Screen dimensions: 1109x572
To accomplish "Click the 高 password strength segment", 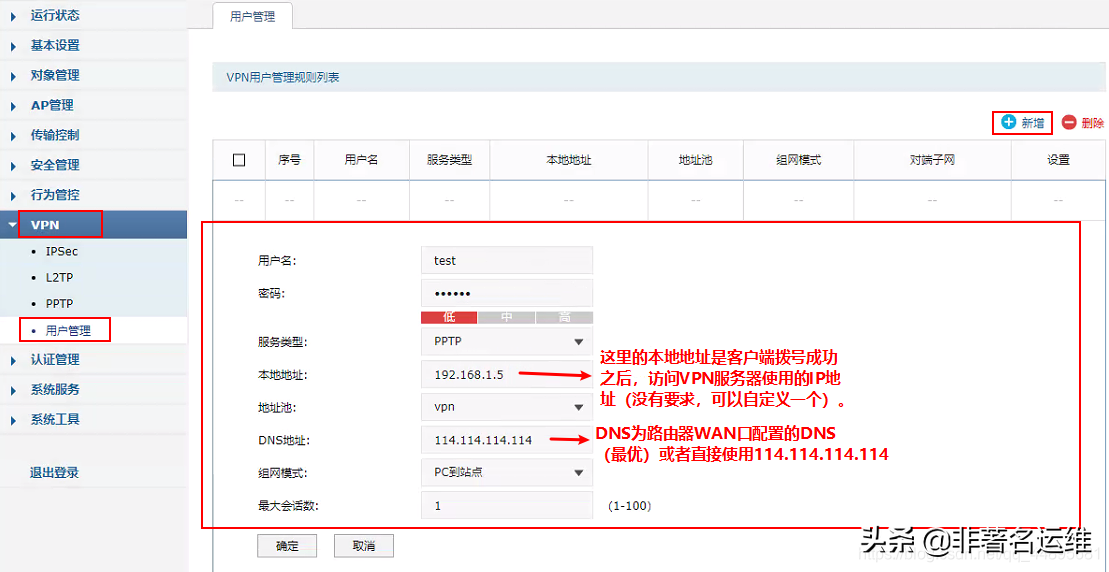I will pyautogui.click(x=564, y=317).
